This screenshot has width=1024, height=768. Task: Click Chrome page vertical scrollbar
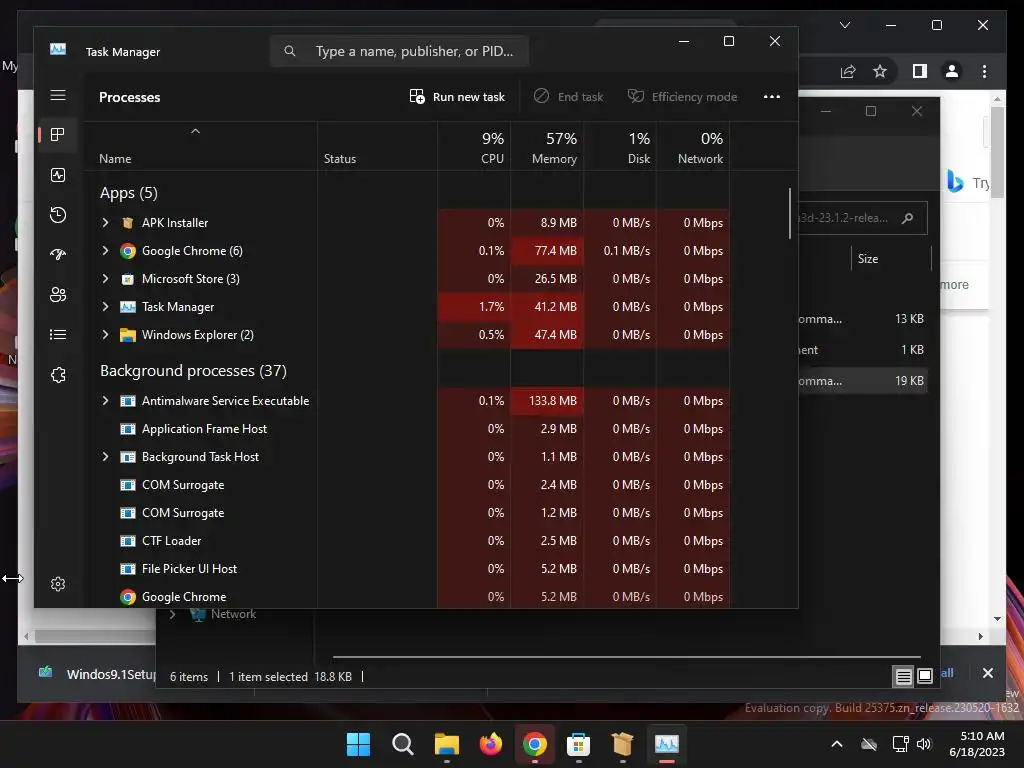997,150
